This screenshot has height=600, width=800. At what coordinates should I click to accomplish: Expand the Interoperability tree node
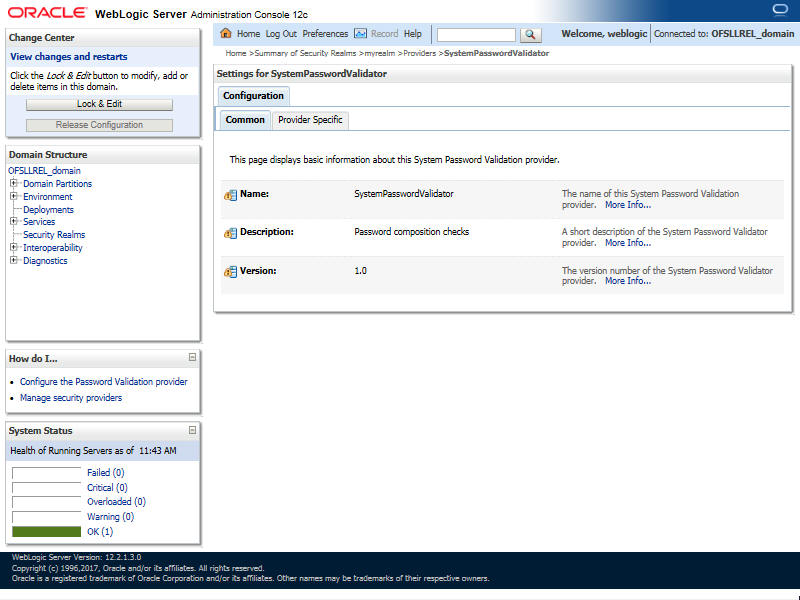coord(14,247)
